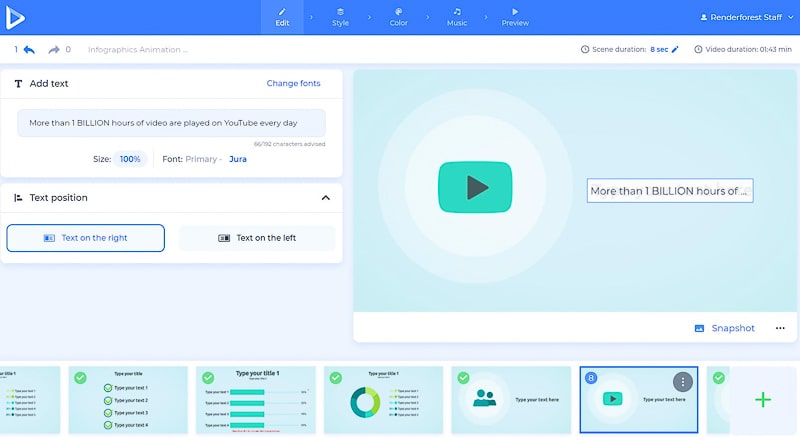The height and width of the screenshot is (437, 800).
Task: Select the checklist scene thumbnail
Action: [128, 400]
